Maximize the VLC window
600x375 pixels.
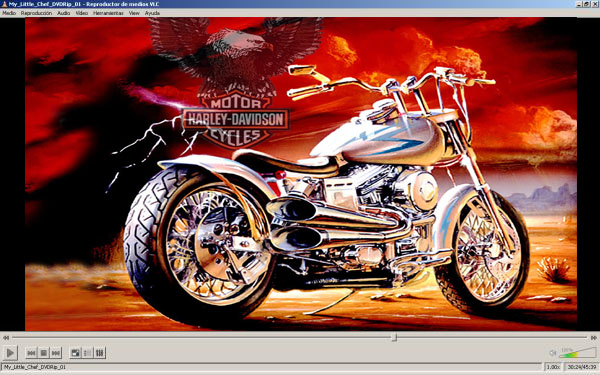587,4
